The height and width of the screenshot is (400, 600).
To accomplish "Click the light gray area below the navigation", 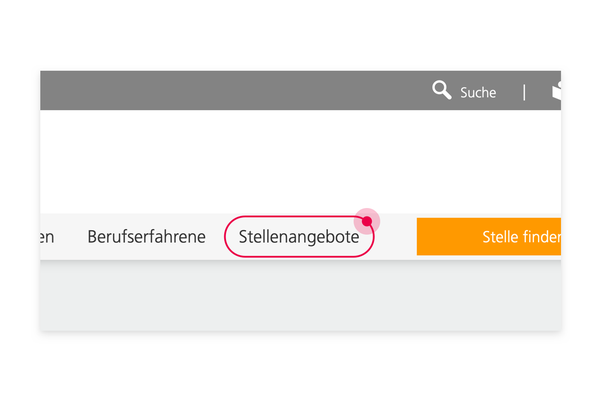I will coord(300,296).
